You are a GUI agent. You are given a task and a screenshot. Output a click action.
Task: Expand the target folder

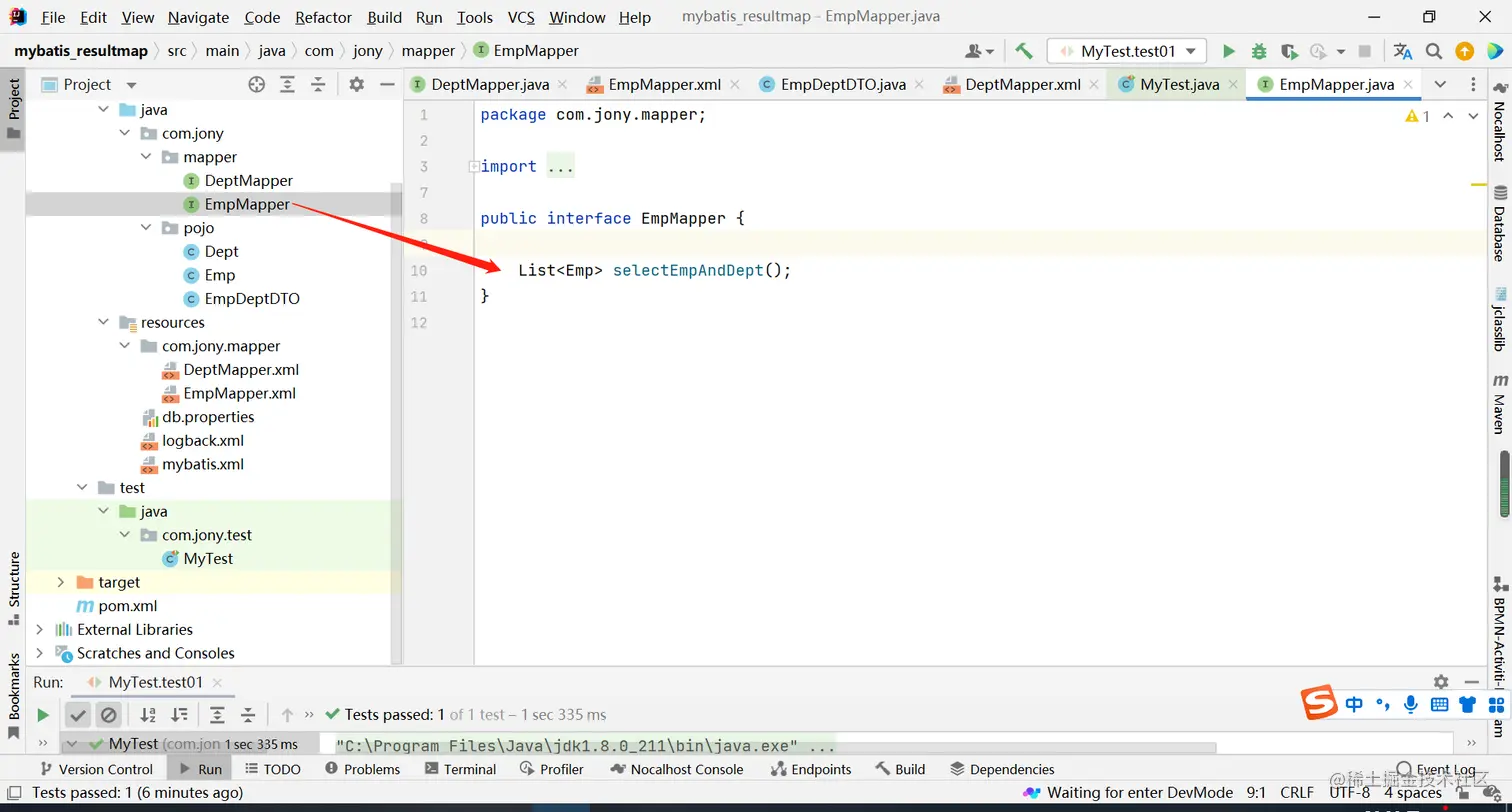click(61, 582)
